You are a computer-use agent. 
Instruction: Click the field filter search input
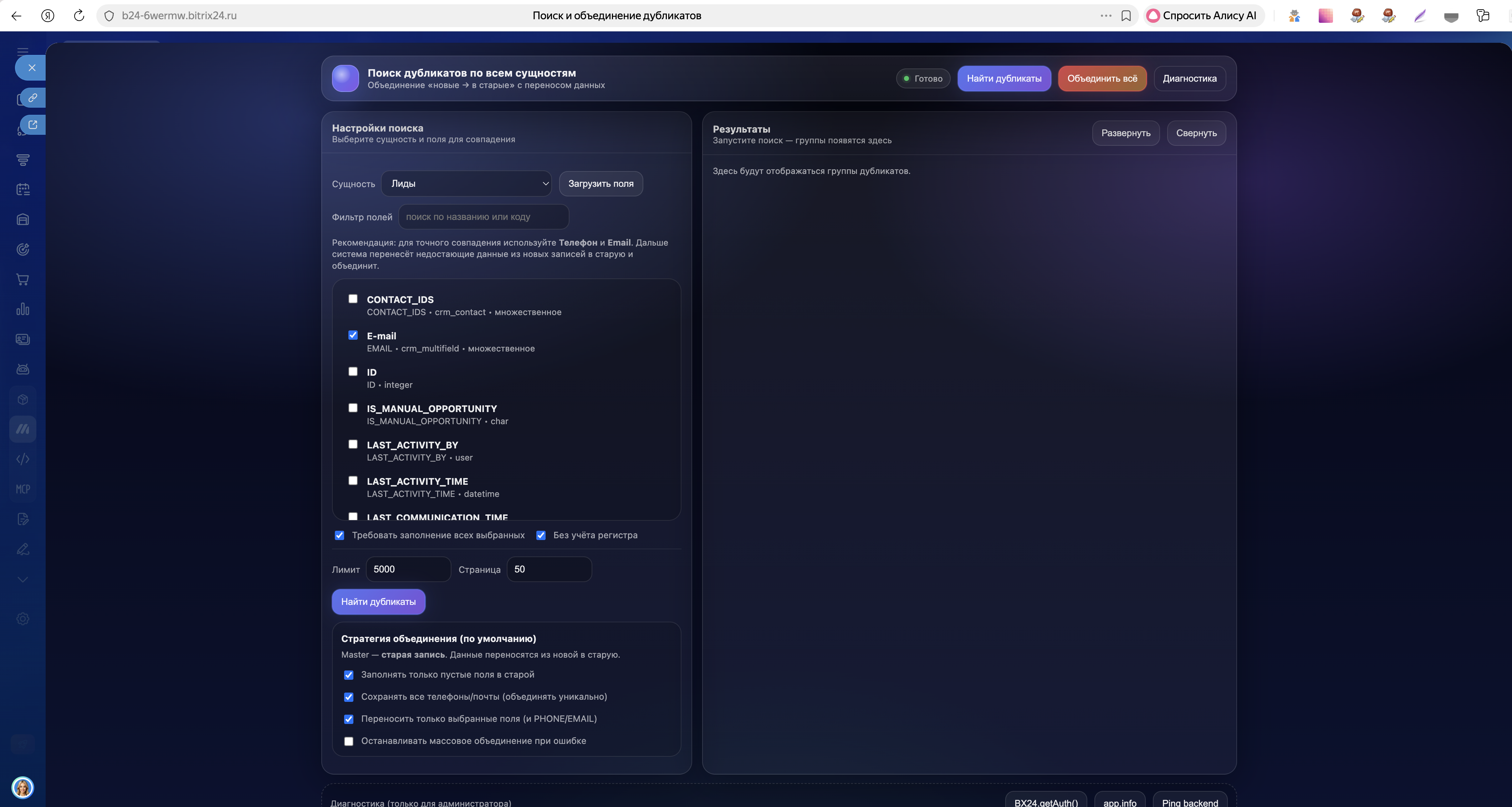click(x=483, y=217)
